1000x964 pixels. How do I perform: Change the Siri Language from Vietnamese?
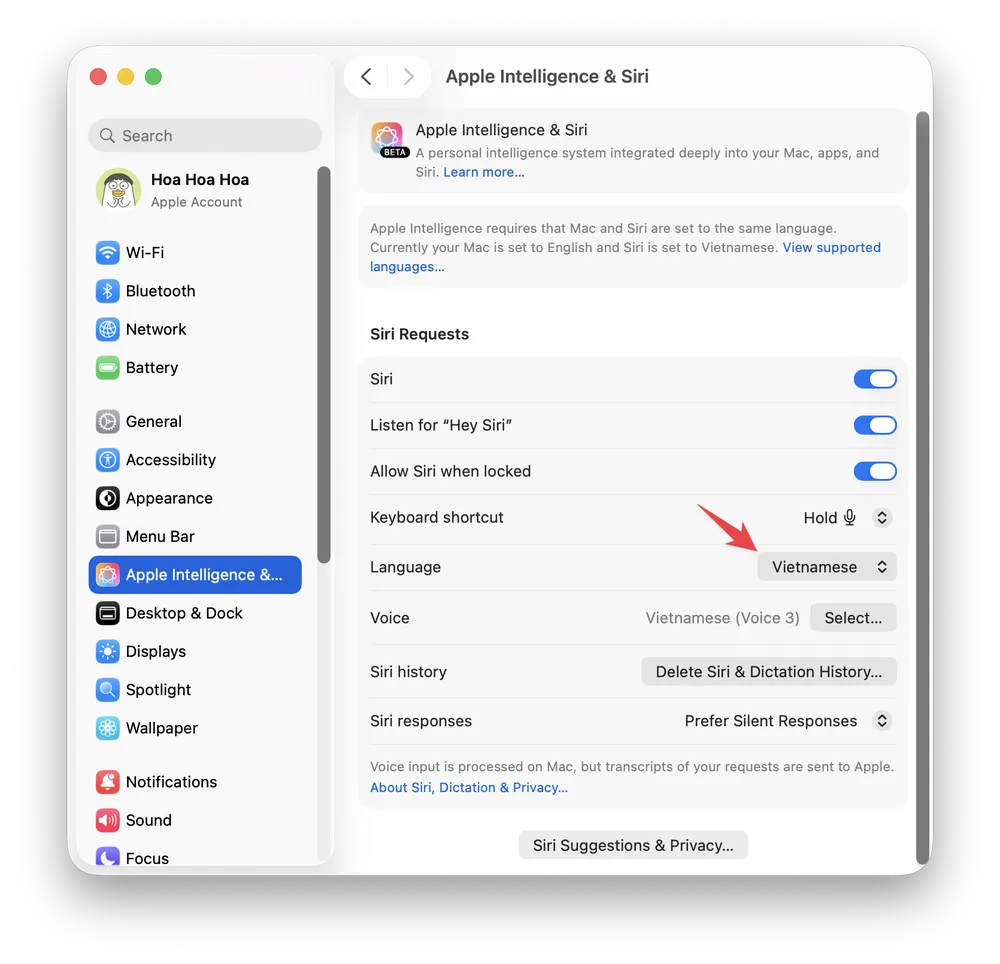(826, 566)
